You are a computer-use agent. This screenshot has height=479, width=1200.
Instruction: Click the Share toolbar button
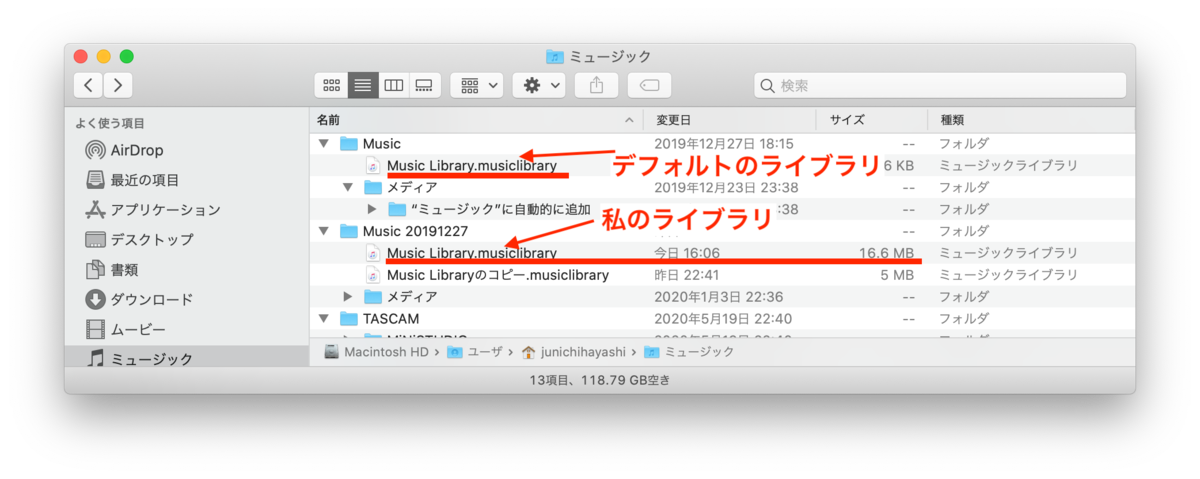597,85
